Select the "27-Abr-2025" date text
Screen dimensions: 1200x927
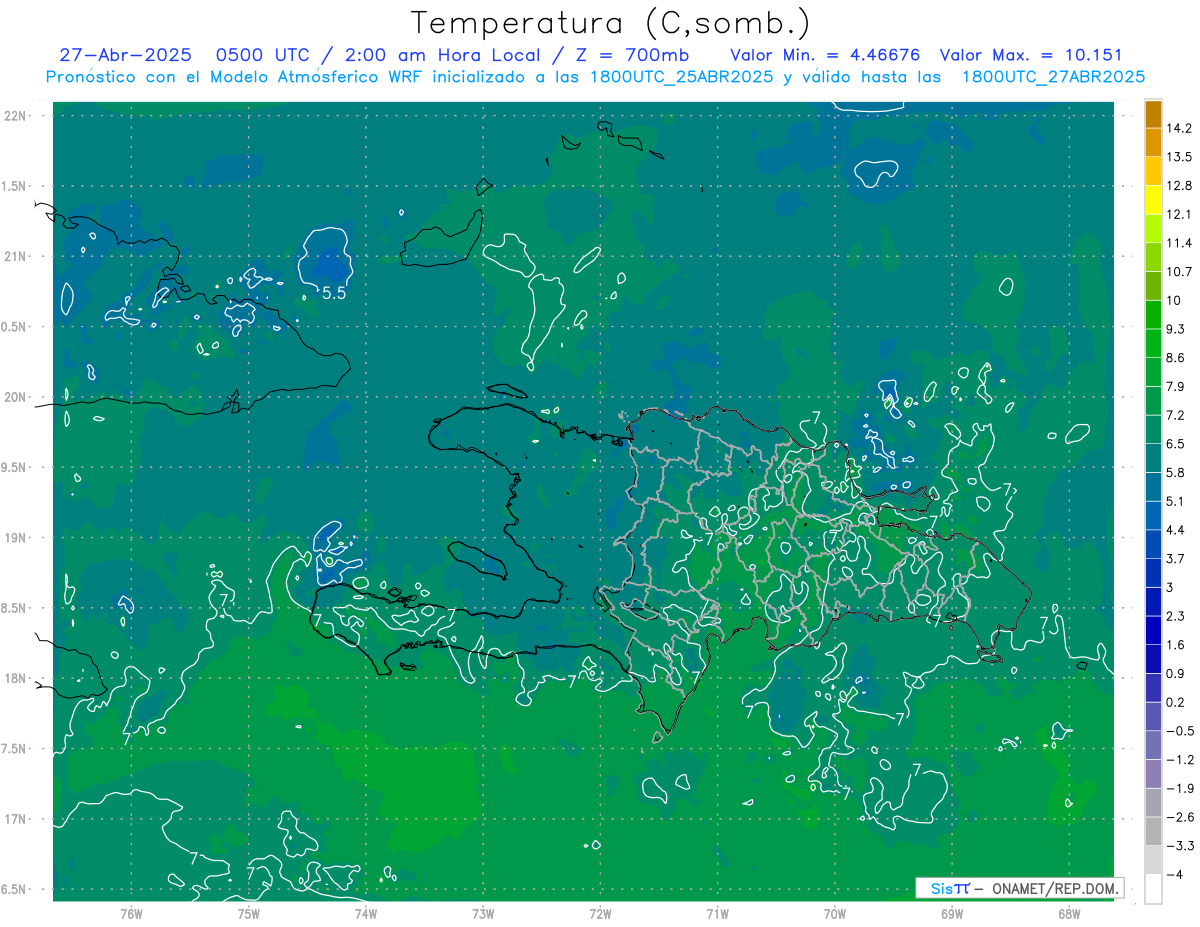(x=125, y=55)
